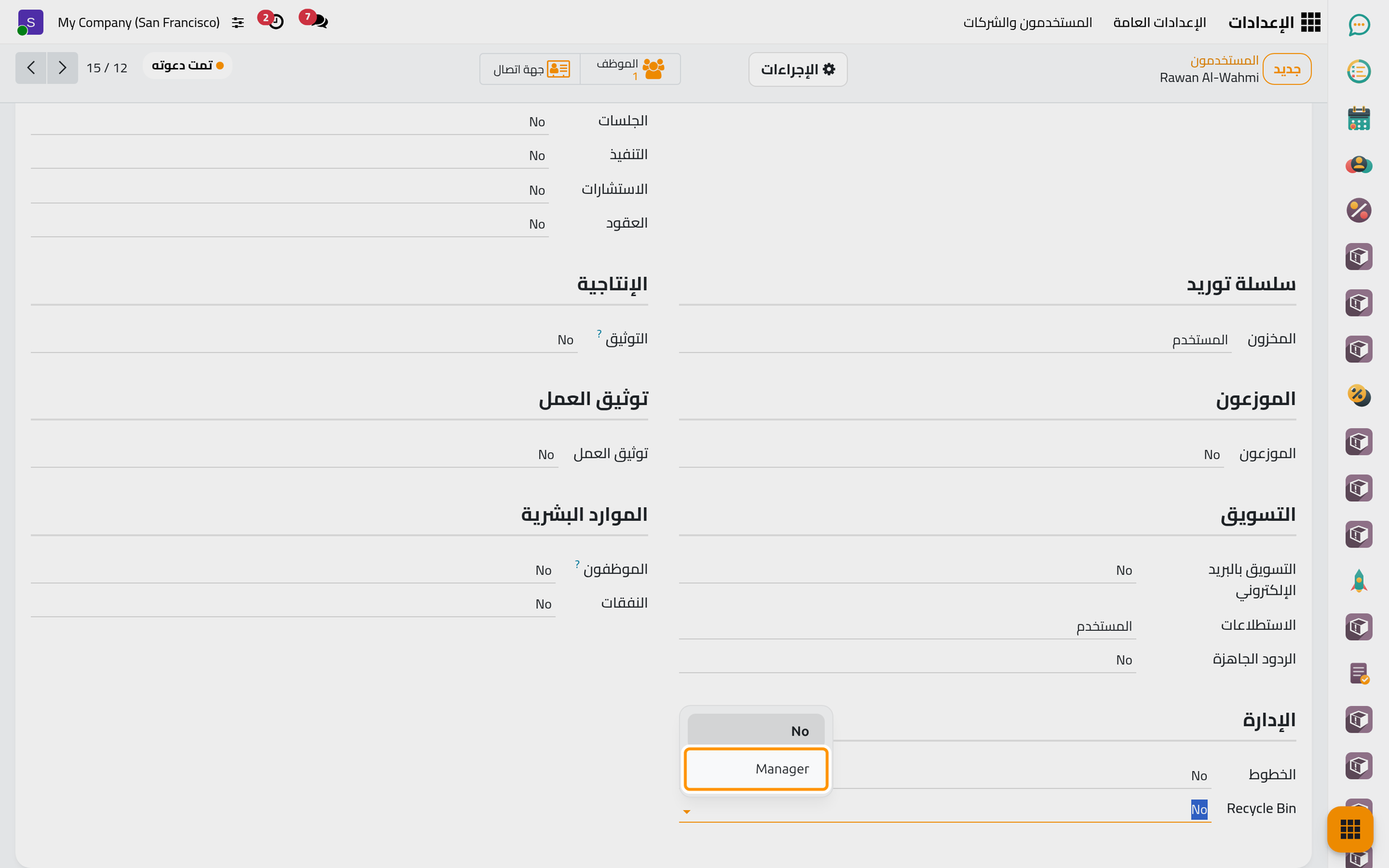
Task: Open the Contacts app sidebar icon
Action: click(1359, 165)
